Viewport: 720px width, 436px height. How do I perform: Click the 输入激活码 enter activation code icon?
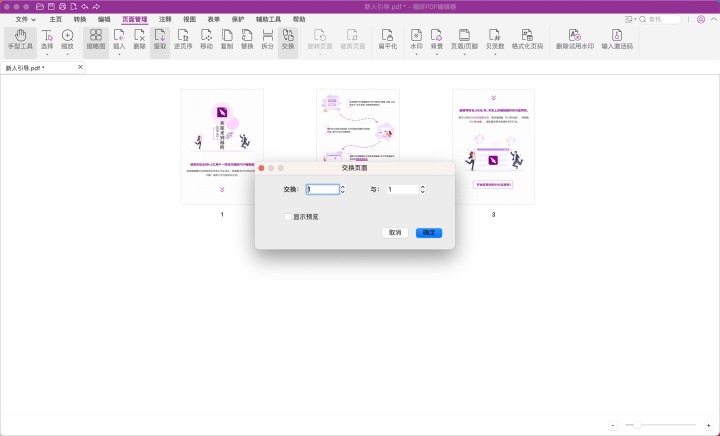(617, 36)
